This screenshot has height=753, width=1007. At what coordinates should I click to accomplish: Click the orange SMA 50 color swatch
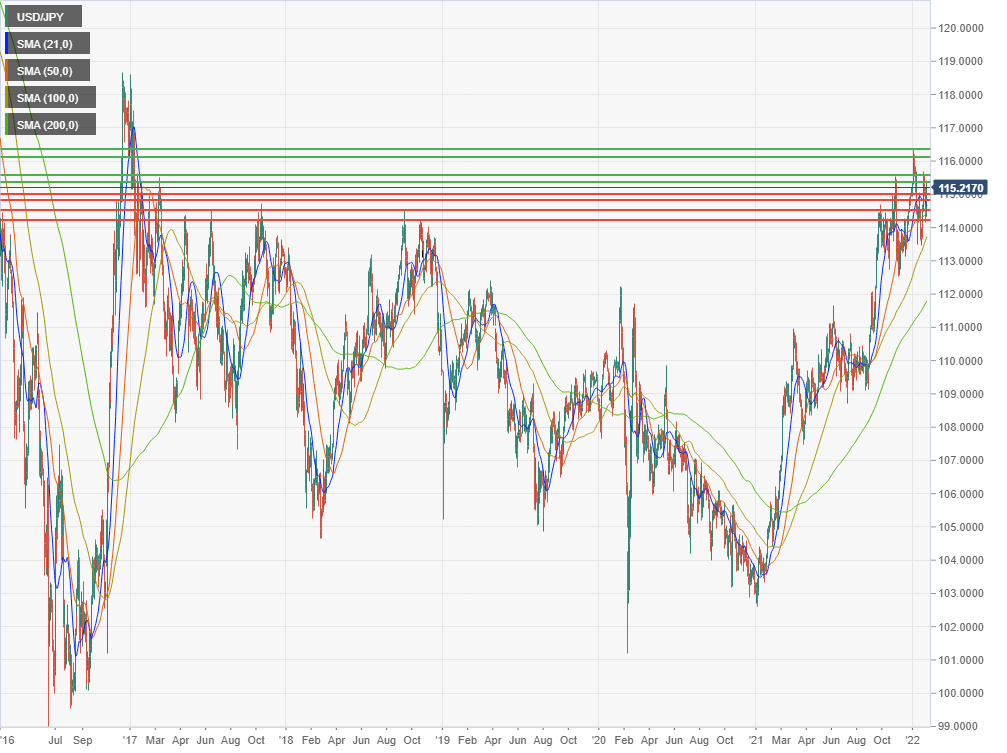pos(7,71)
